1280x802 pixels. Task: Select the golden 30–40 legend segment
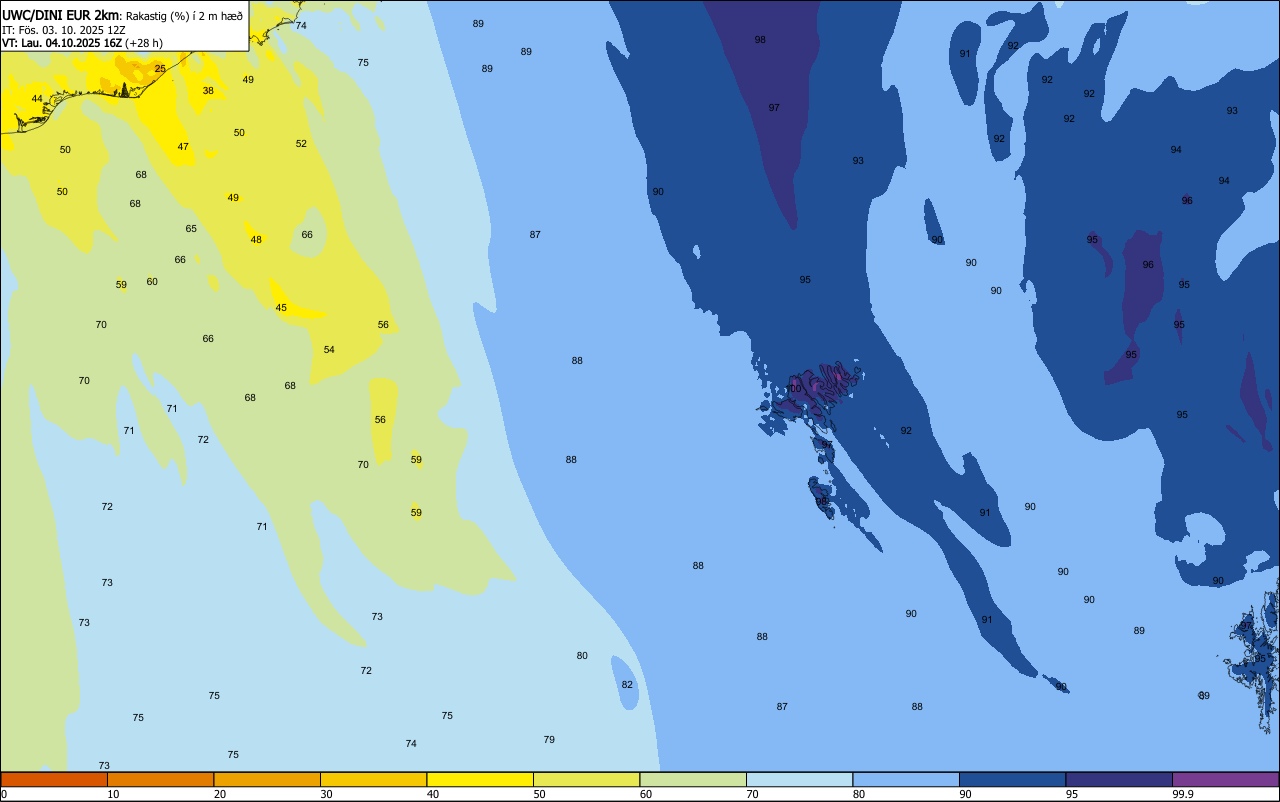point(373,779)
